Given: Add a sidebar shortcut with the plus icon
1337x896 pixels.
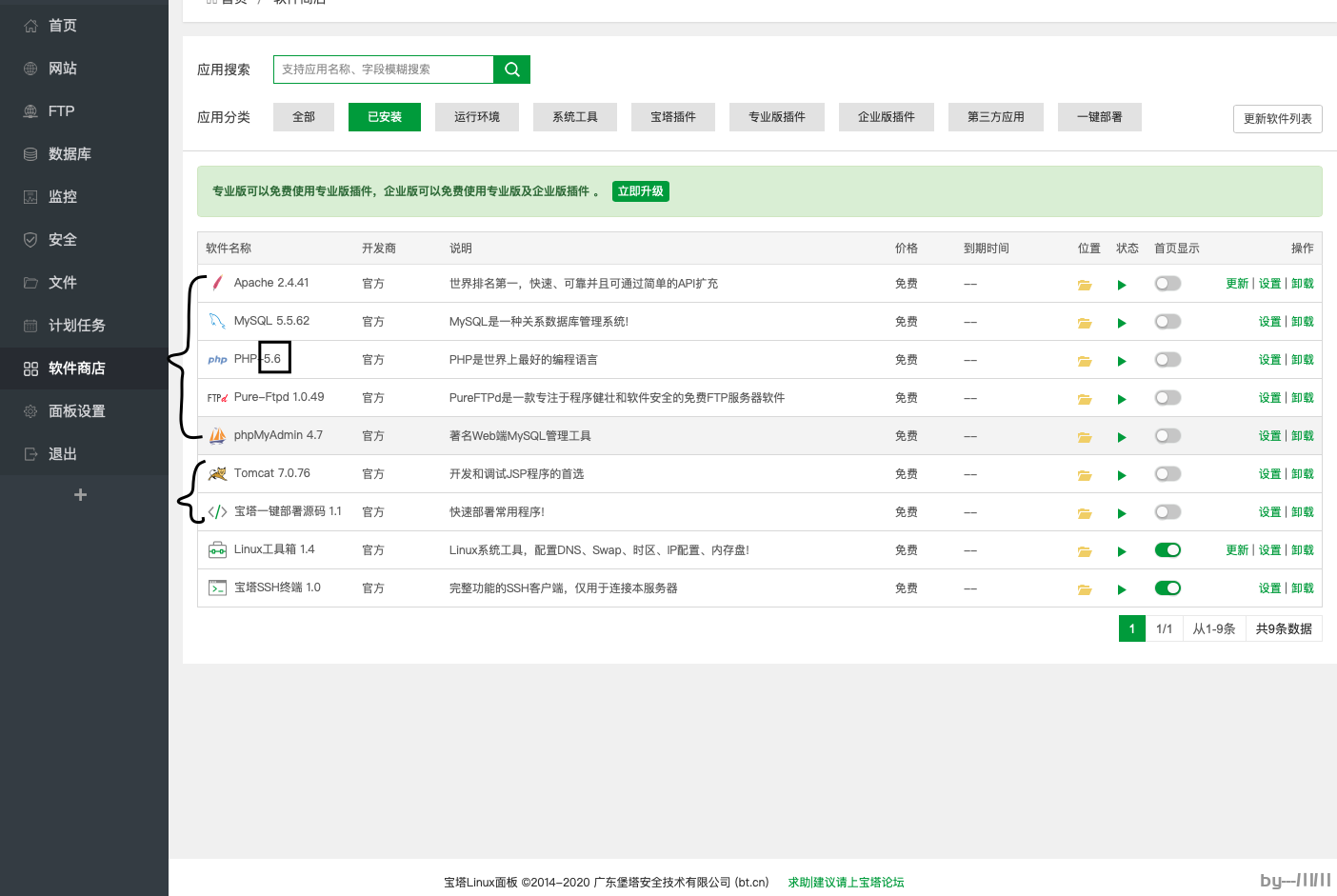Looking at the screenshot, I should [x=80, y=494].
